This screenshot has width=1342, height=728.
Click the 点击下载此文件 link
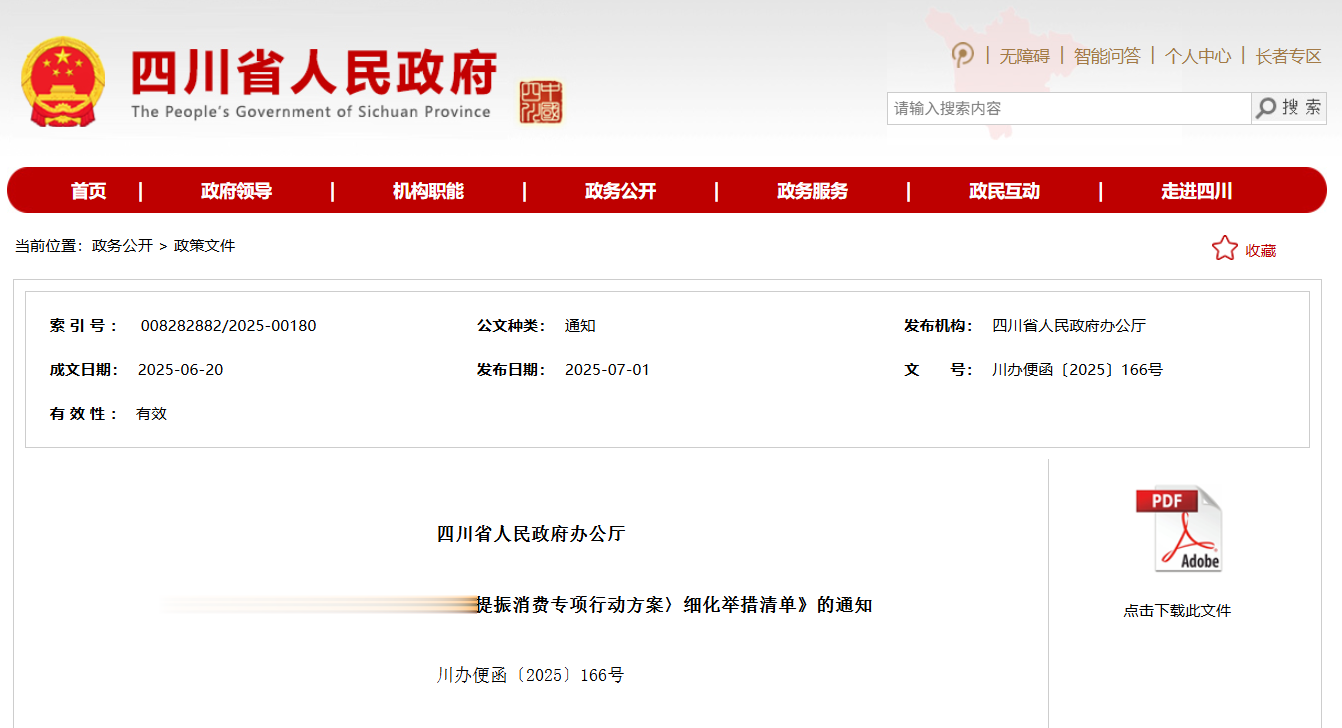[1177, 610]
